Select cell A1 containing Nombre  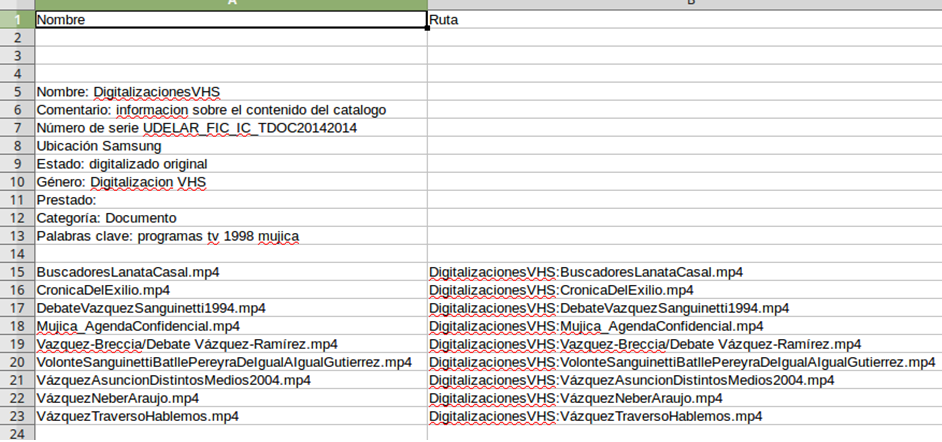pyautogui.click(x=231, y=19)
